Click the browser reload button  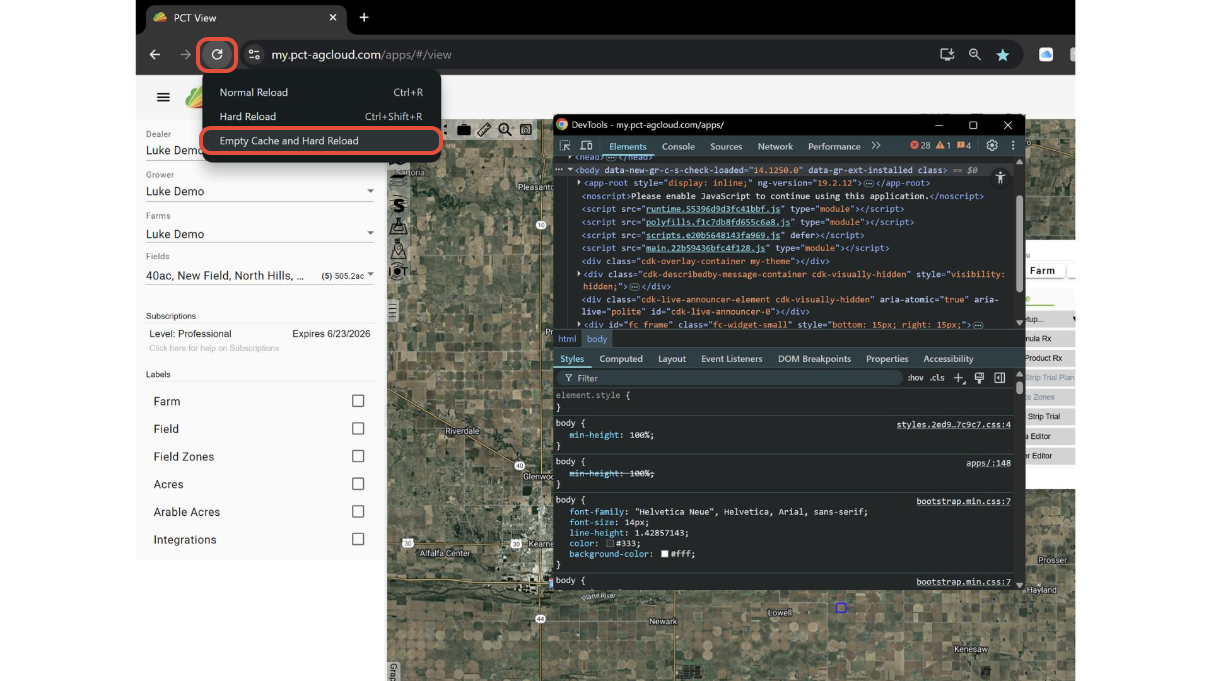coord(217,54)
